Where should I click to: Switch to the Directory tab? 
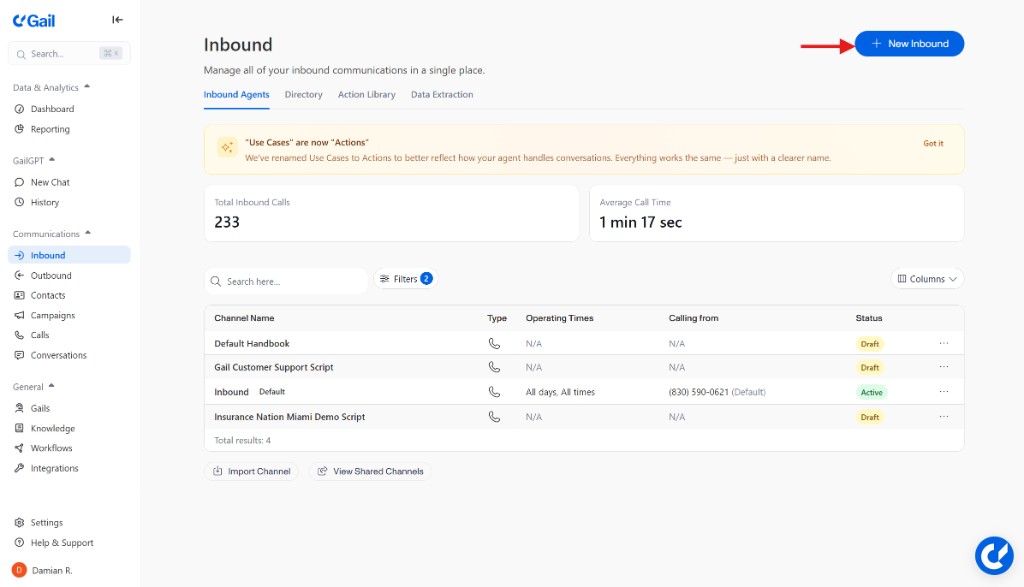[303, 94]
